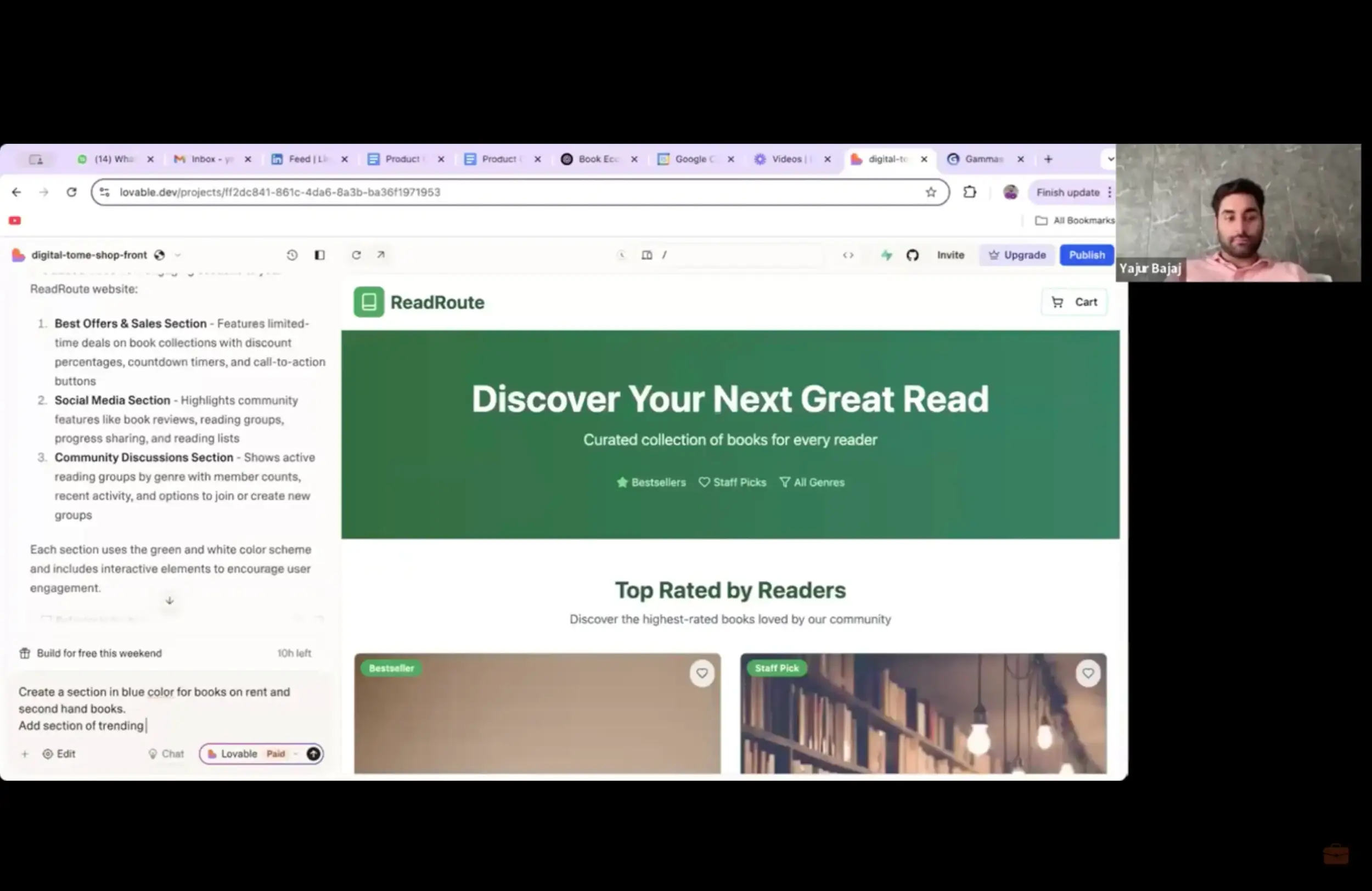Expand project name dropdown chevron
Image resolution: width=1372 pixels, height=891 pixels.
[178, 255]
